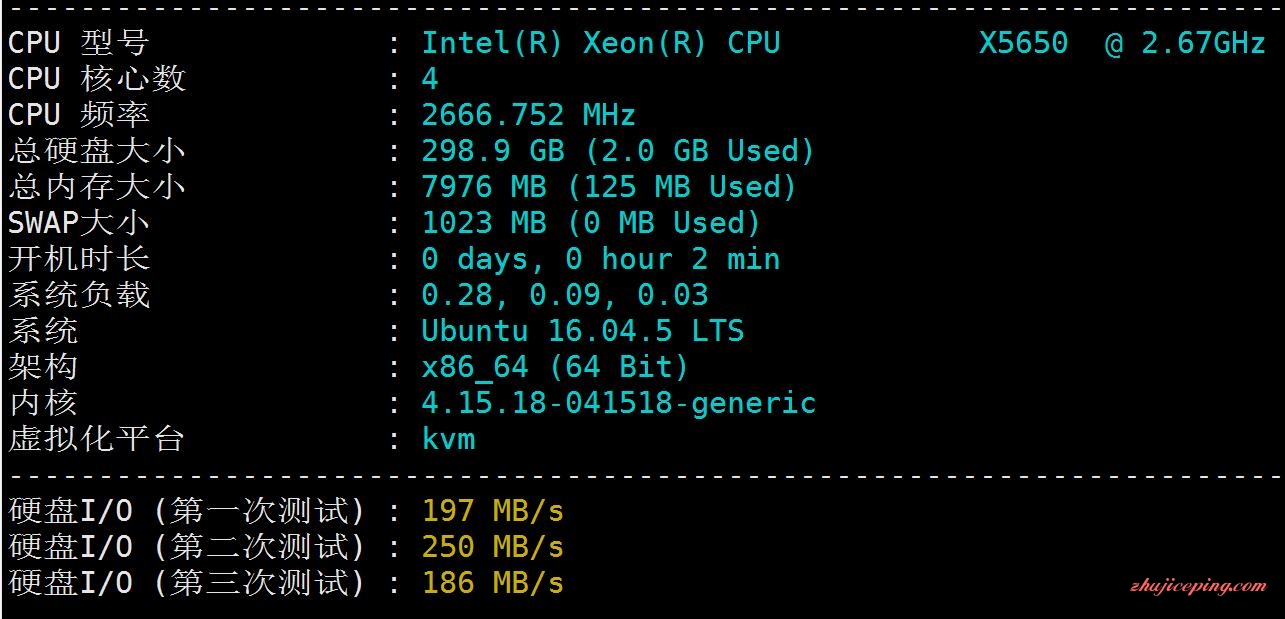The image size is (1285, 619).
Task: Select the Ubuntu 16.04.5 LTS text
Action: pos(582,331)
